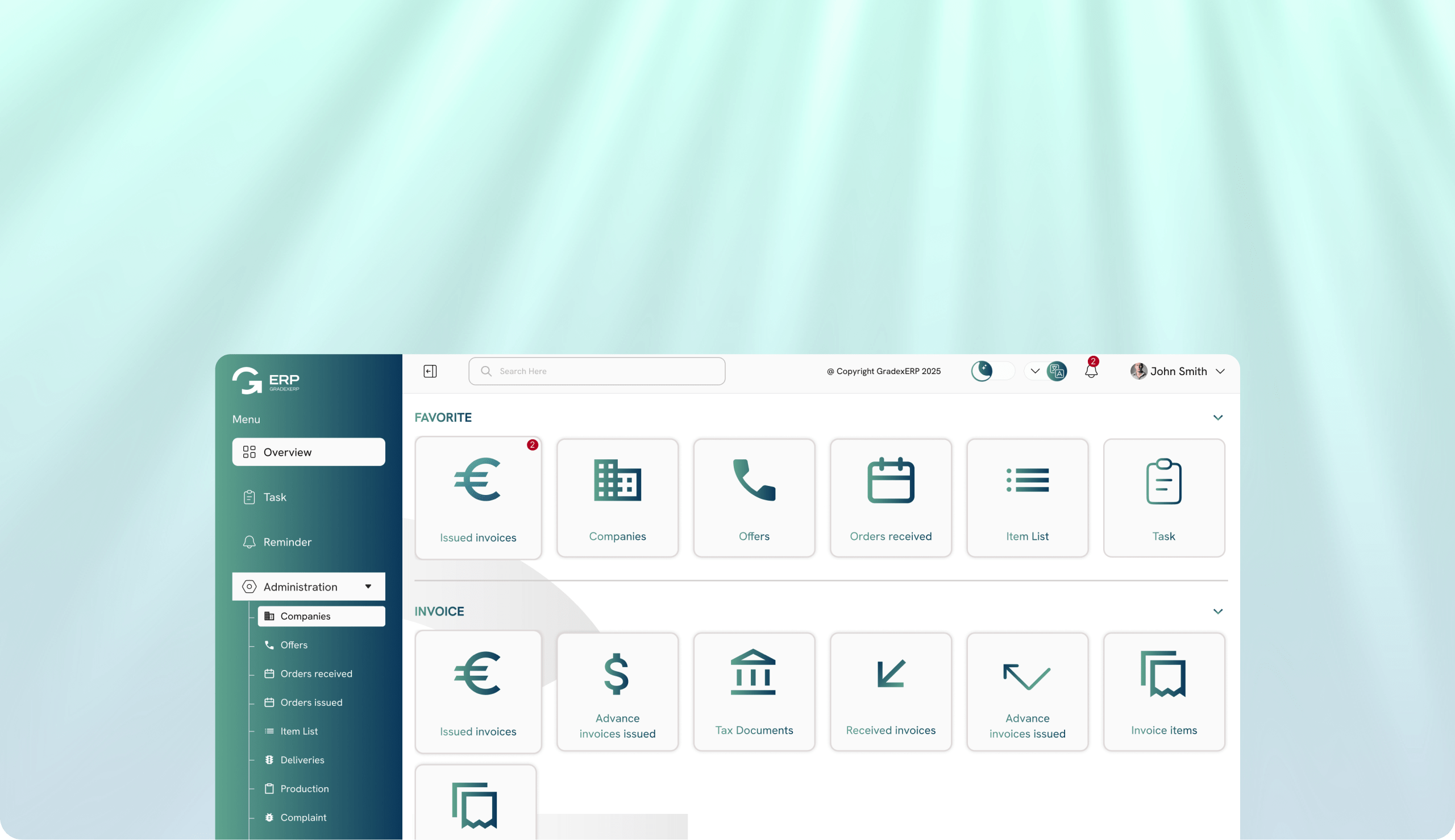Toggle the dark mode switch
Viewport: 1455px width, 840px height.
[x=992, y=371]
